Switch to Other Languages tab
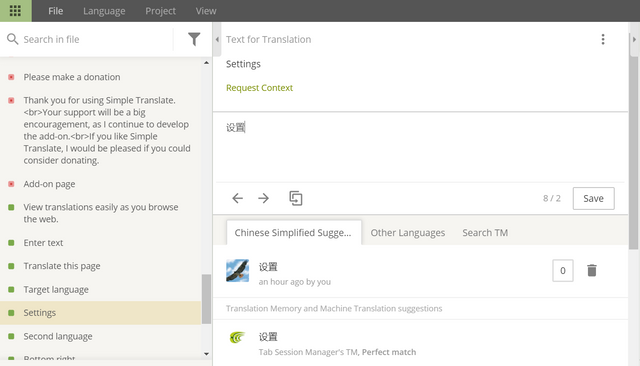 (x=408, y=233)
